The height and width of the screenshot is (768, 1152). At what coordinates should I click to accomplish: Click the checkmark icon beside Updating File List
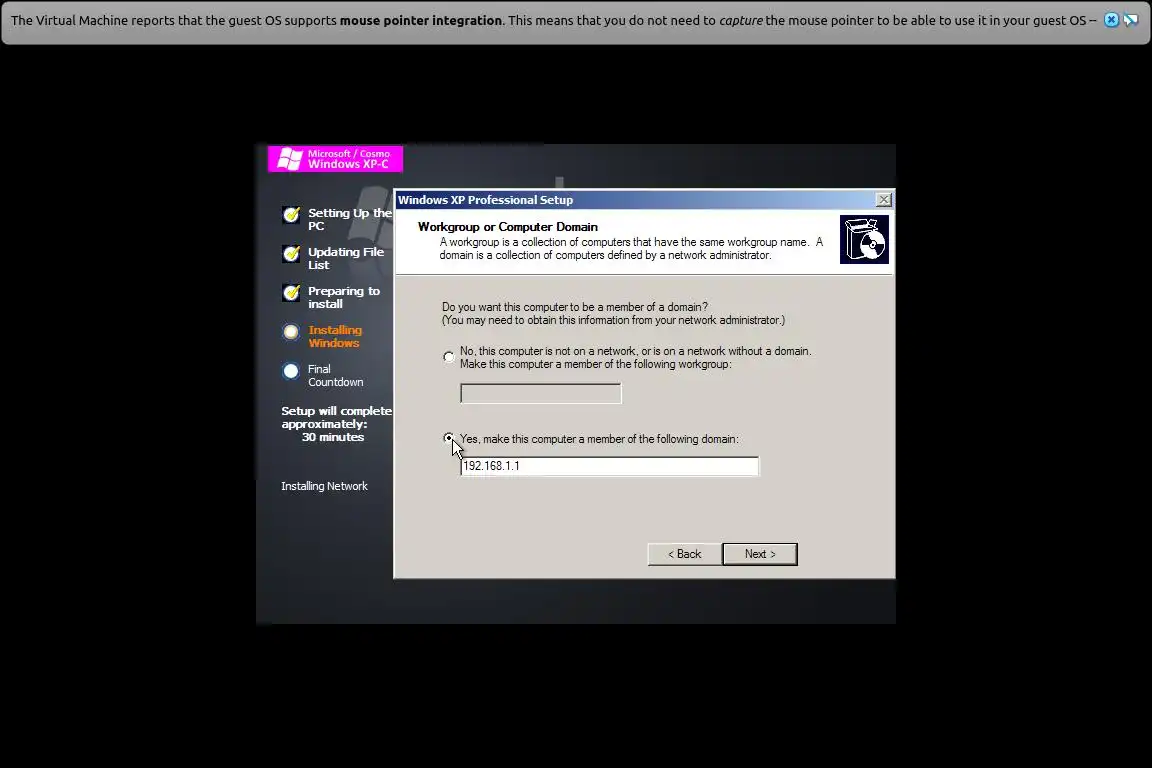tap(292, 254)
